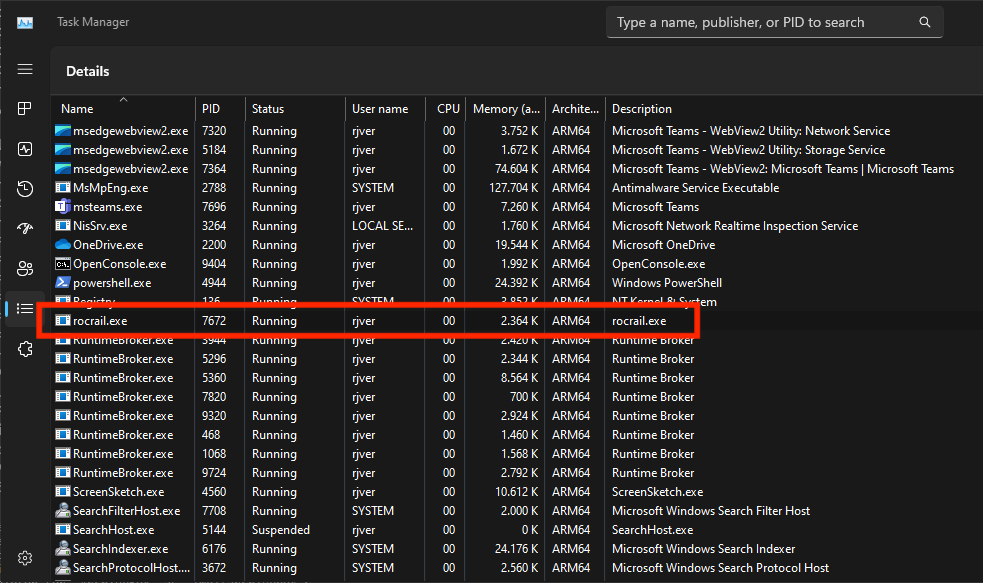Screen dimensions: 983x583
Task: Open the Services page puzzle icon
Action: 25,349
